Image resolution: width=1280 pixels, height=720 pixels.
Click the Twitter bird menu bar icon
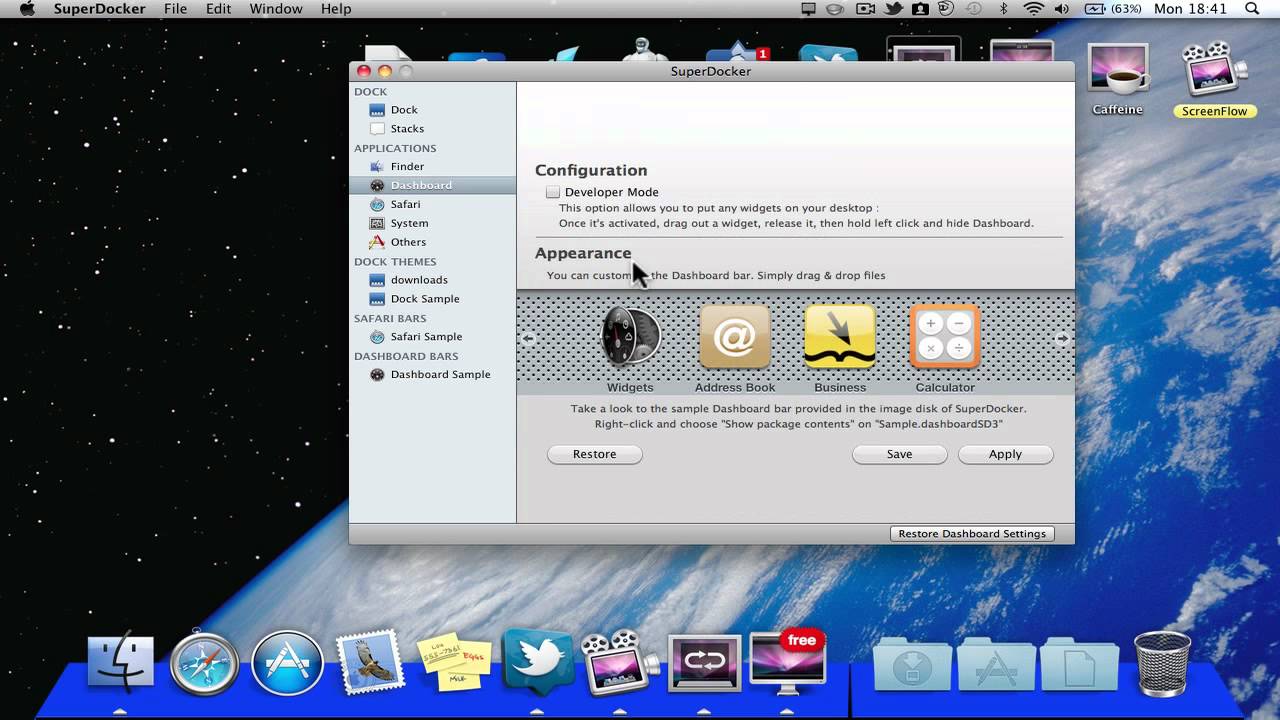(x=893, y=9)
